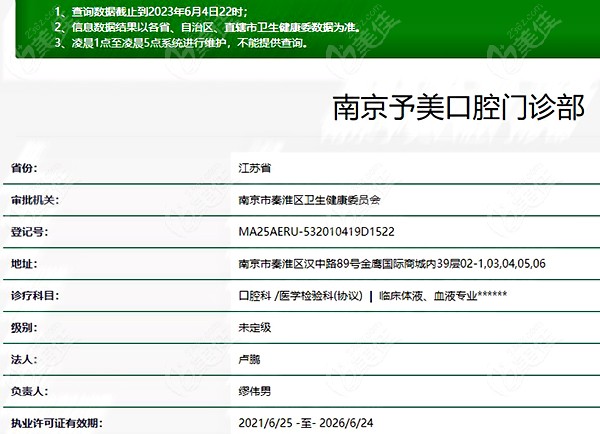Select the legal person name 卢鹏
Image resolution: width=600 pixels, height=434 pixels.
coord(249,360)
